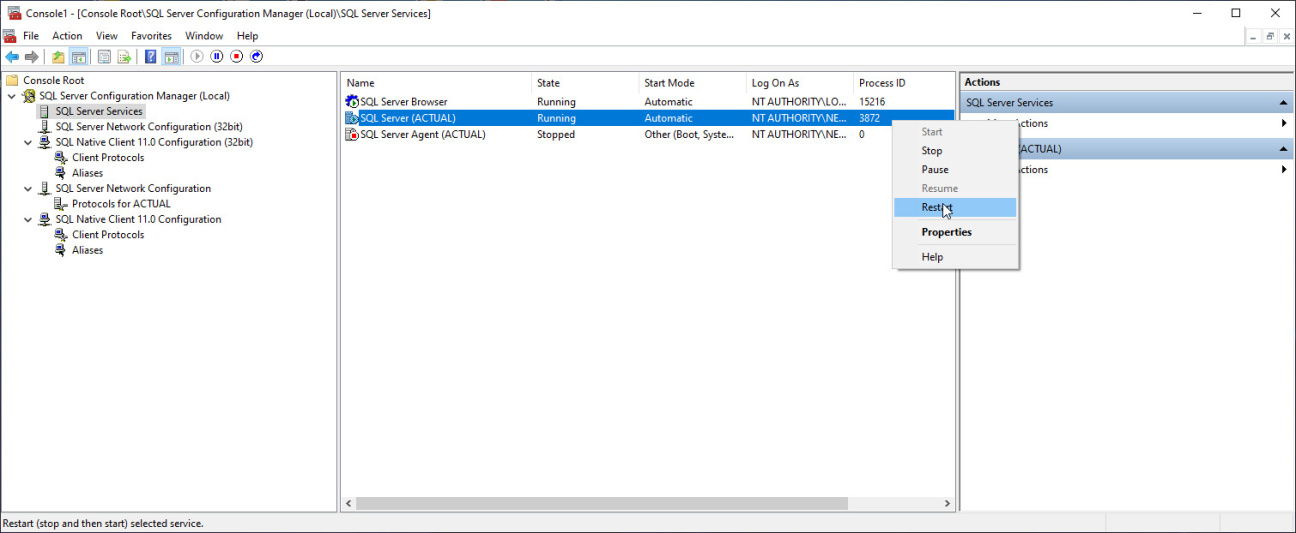Click the horizontal scrollbar in services list
This screenshot has width=1296, height=533.
[600, 504]
